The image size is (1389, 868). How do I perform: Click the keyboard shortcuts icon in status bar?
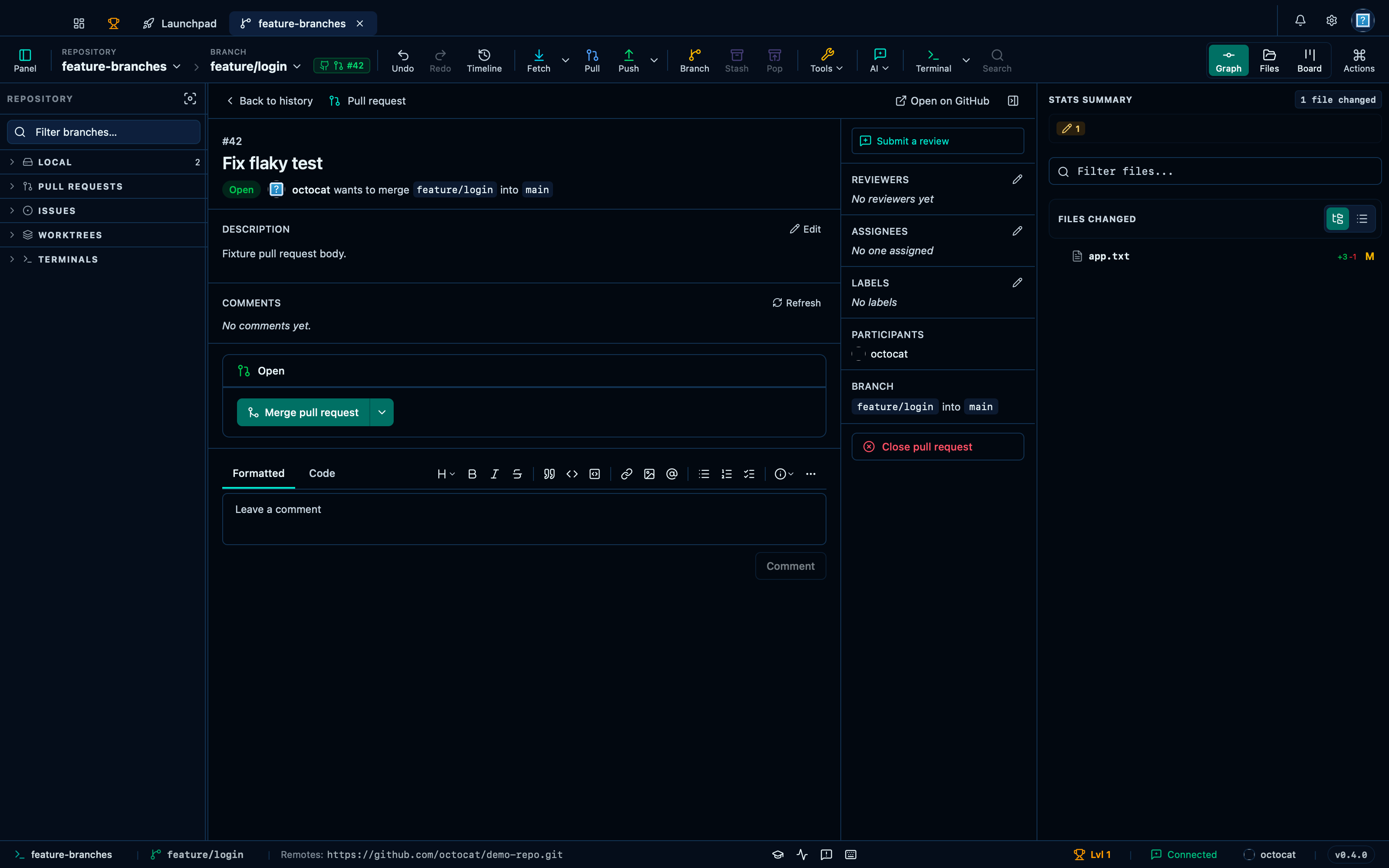(x=851, y=855)
